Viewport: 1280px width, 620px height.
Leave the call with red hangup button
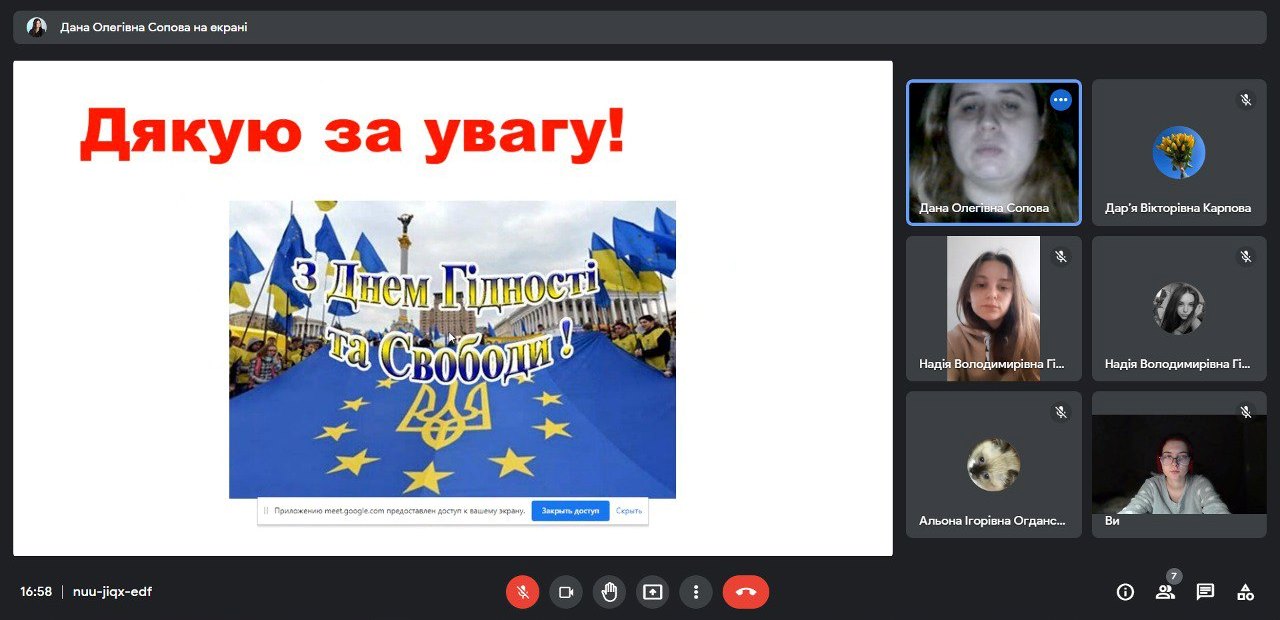tap(746, 592)
